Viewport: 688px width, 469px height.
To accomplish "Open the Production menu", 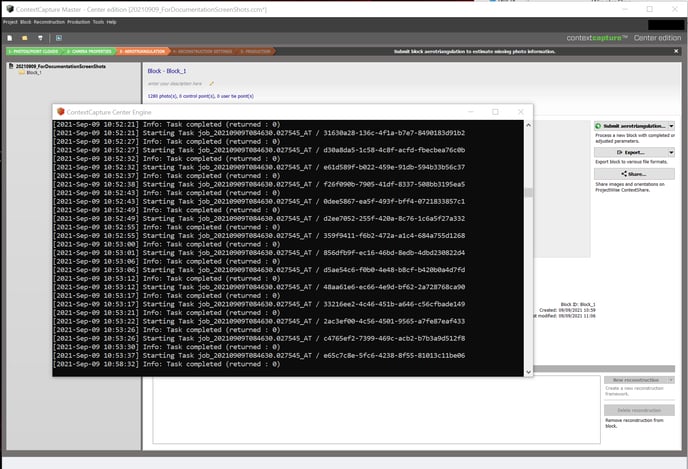I will [79, 22].
